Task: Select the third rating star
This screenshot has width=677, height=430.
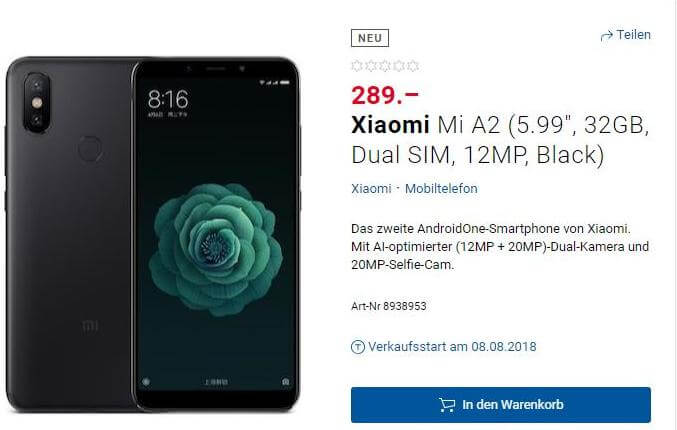Action: tap(385, 66)
